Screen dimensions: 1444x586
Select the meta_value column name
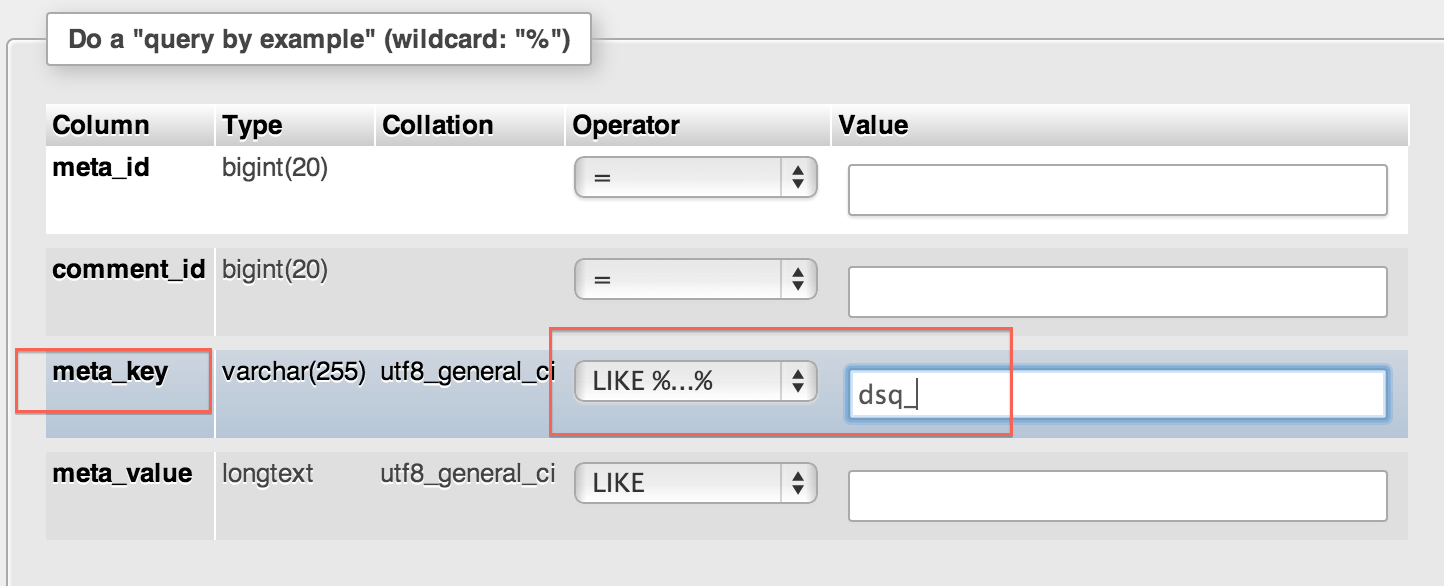(122, 473)
